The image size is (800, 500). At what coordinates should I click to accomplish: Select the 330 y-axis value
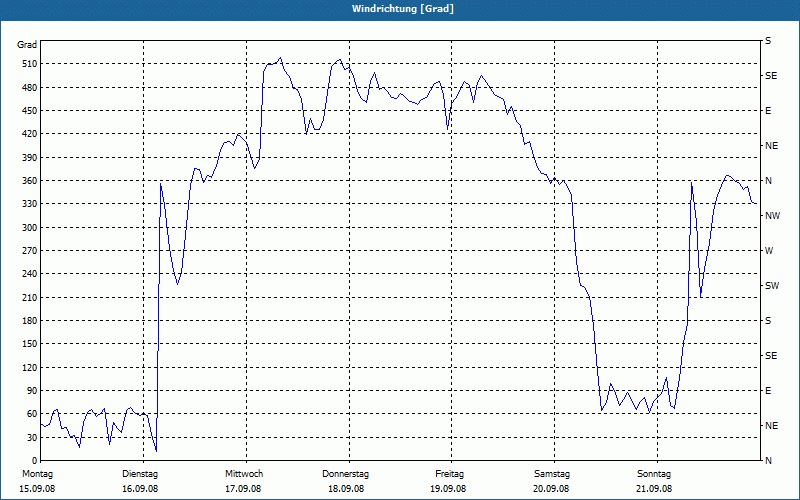(30, 204)
